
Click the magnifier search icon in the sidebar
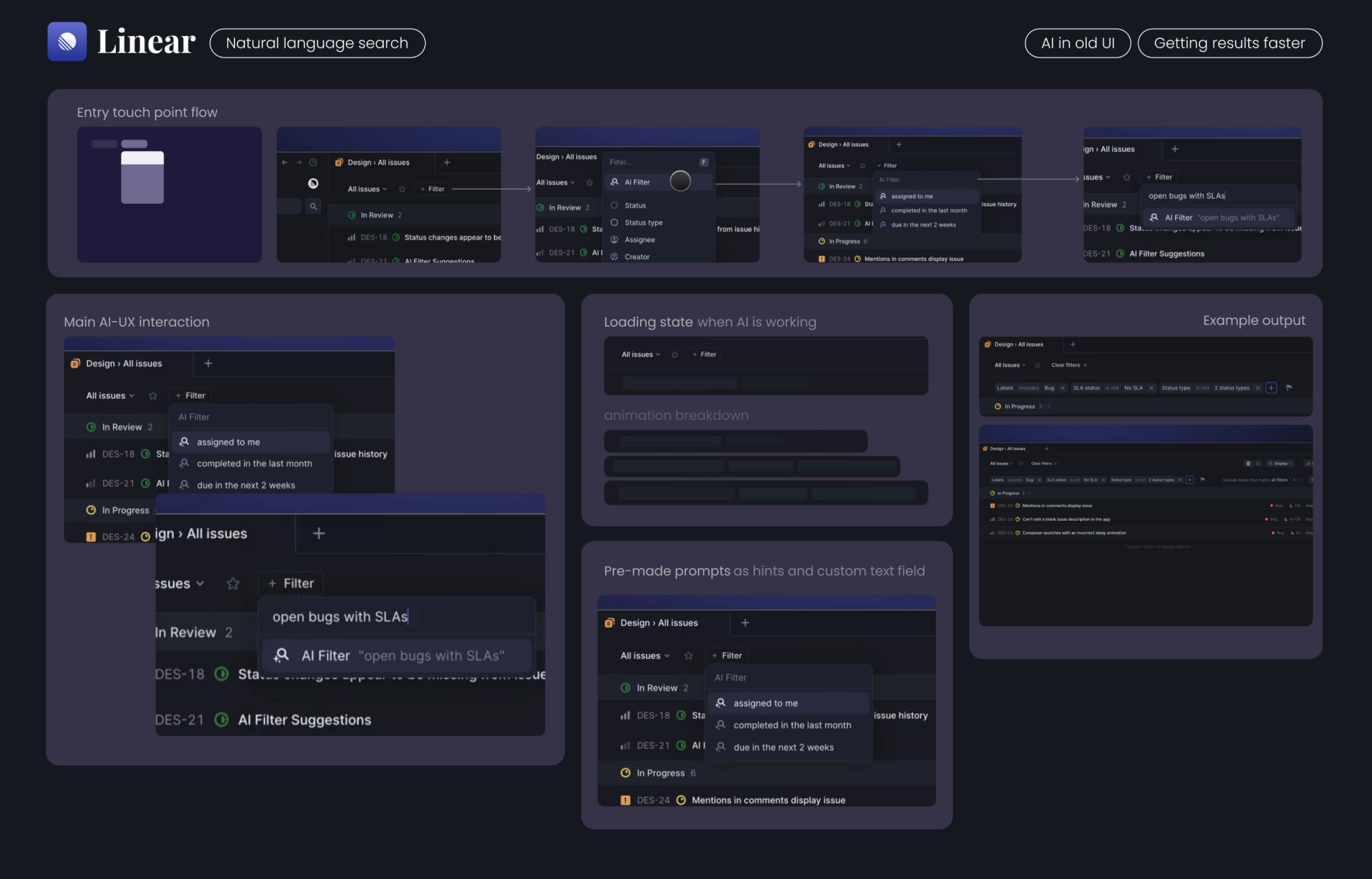point(313,206)
